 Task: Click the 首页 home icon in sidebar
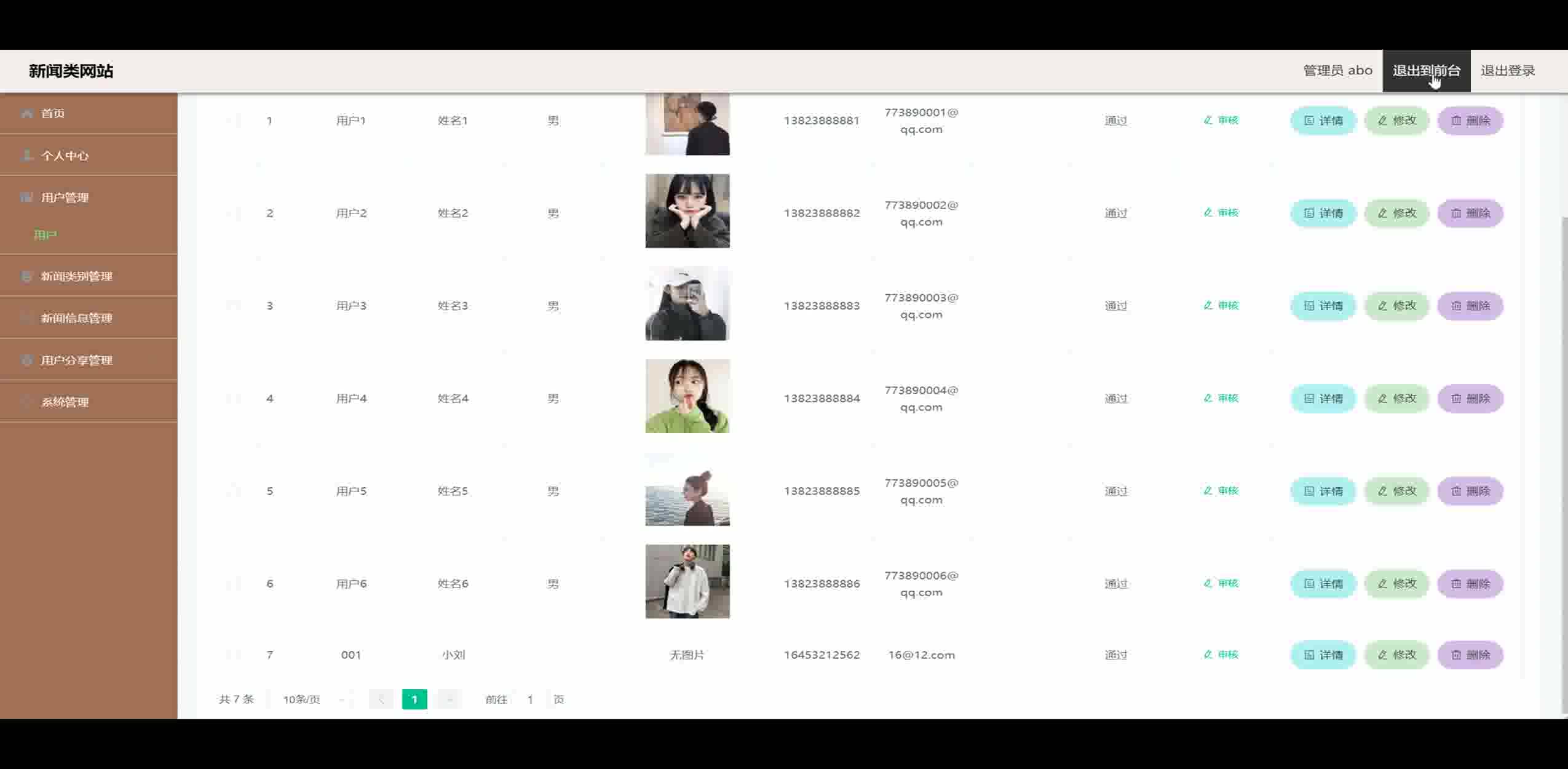click(x=26, y=113)
